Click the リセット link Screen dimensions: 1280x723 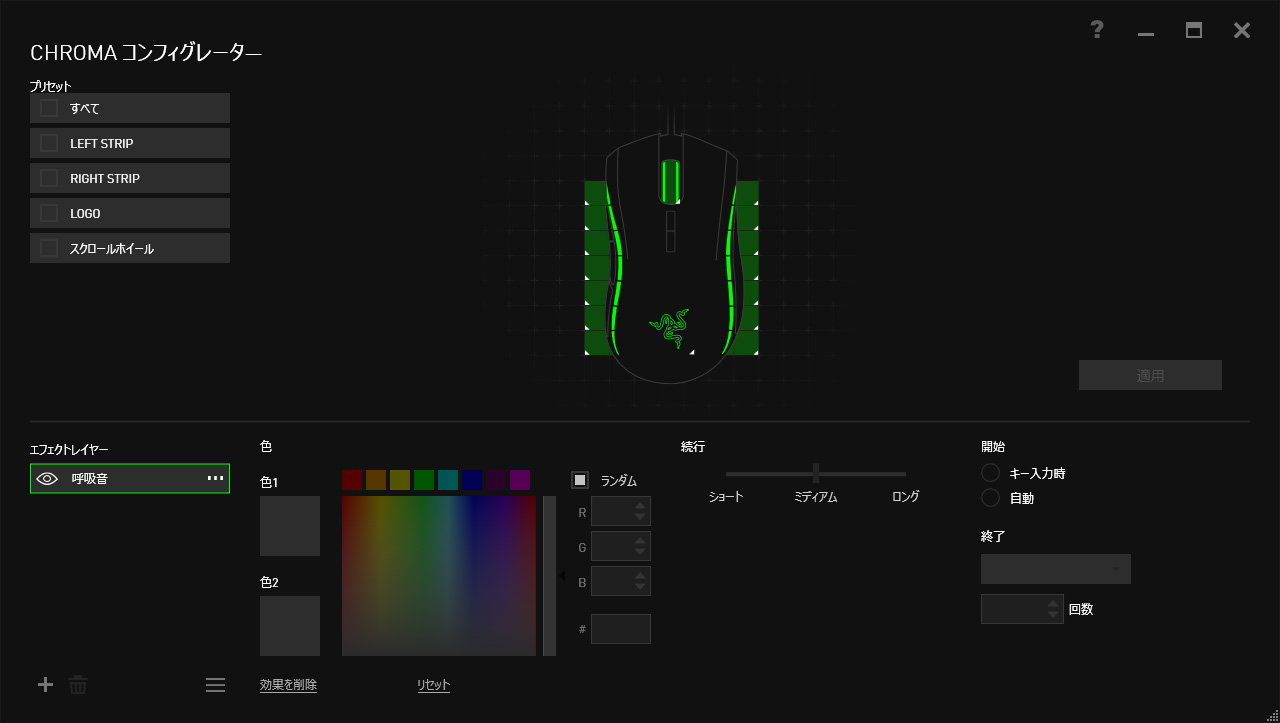(433, 685)
